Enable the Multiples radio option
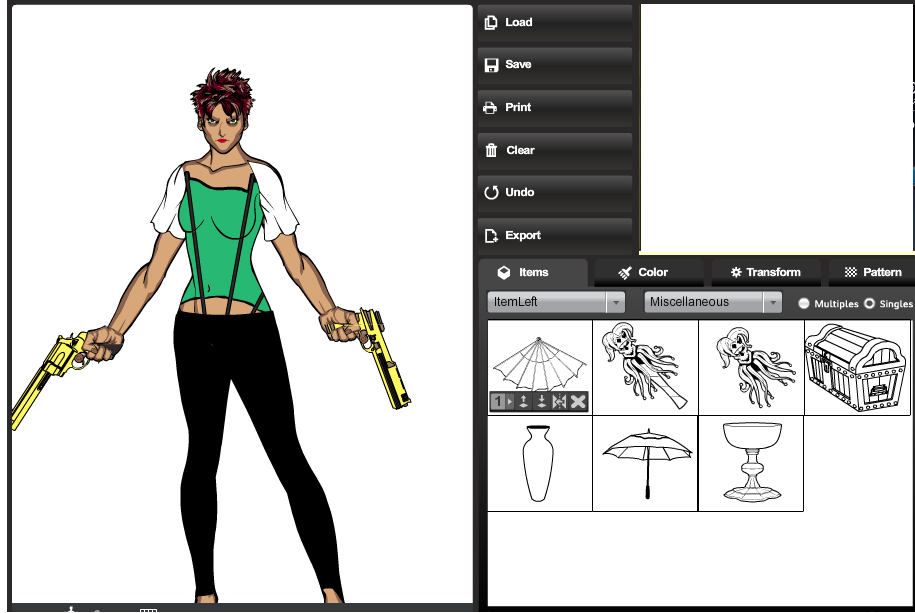915x613 pixels. click(x=804, y=303)
